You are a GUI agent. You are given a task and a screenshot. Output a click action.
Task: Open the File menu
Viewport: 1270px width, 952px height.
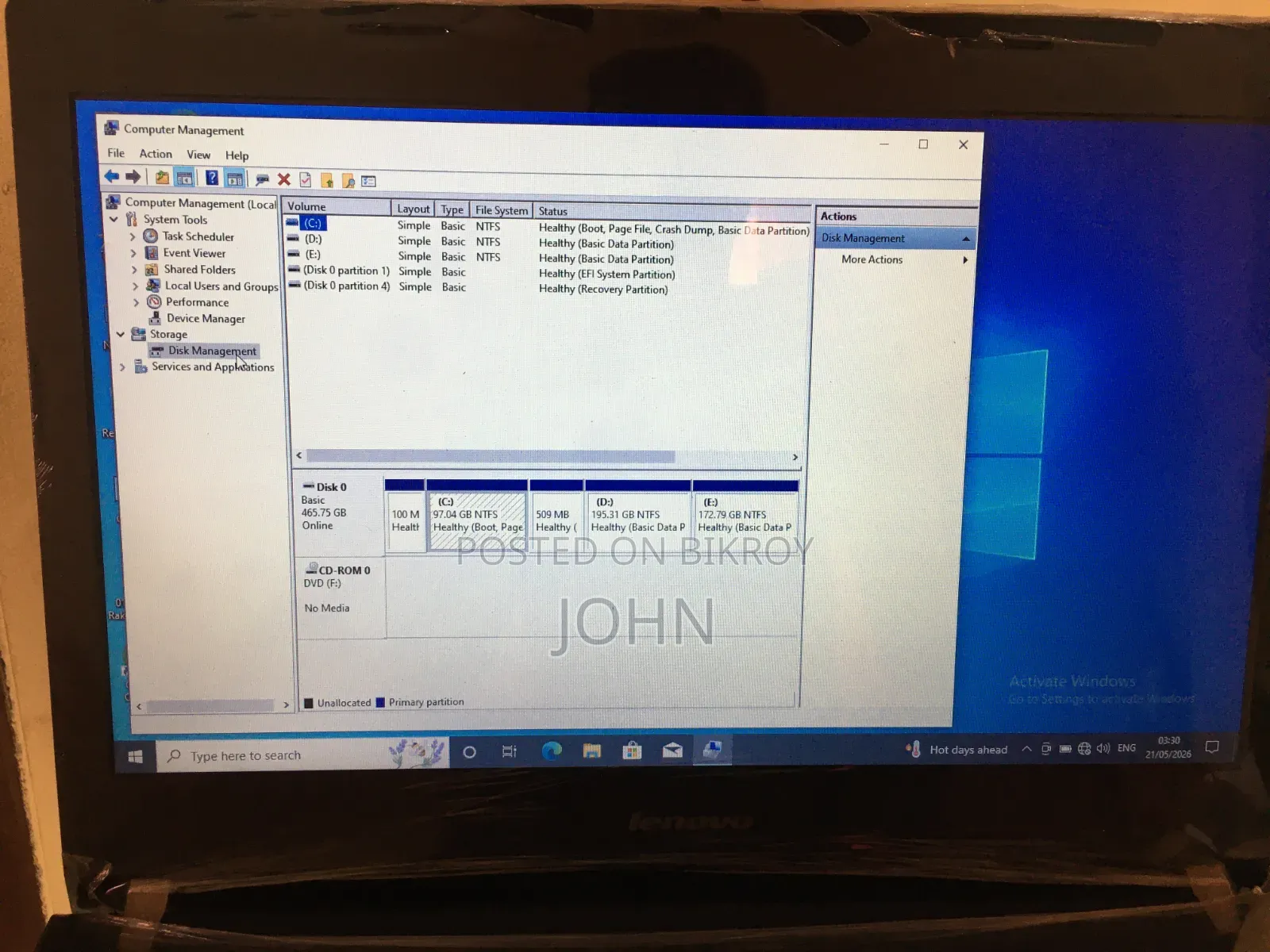[116, 153]
